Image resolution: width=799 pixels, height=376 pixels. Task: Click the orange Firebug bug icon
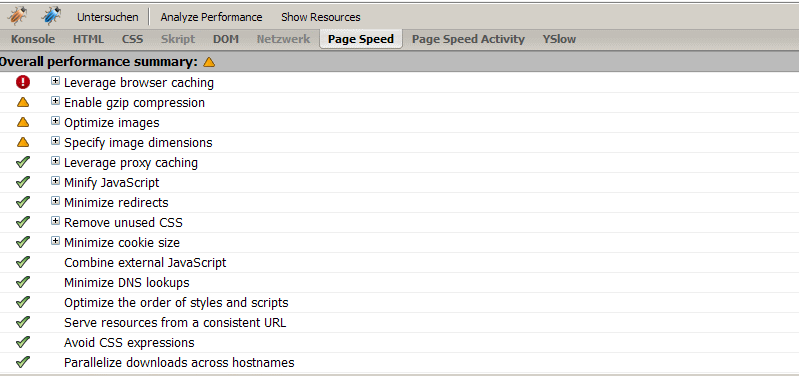coord(17,16)
